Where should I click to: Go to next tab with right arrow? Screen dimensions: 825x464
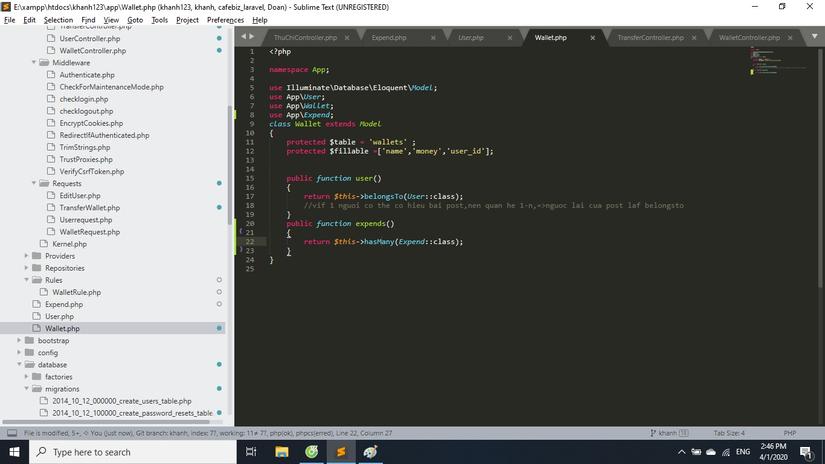click(251, 36)
